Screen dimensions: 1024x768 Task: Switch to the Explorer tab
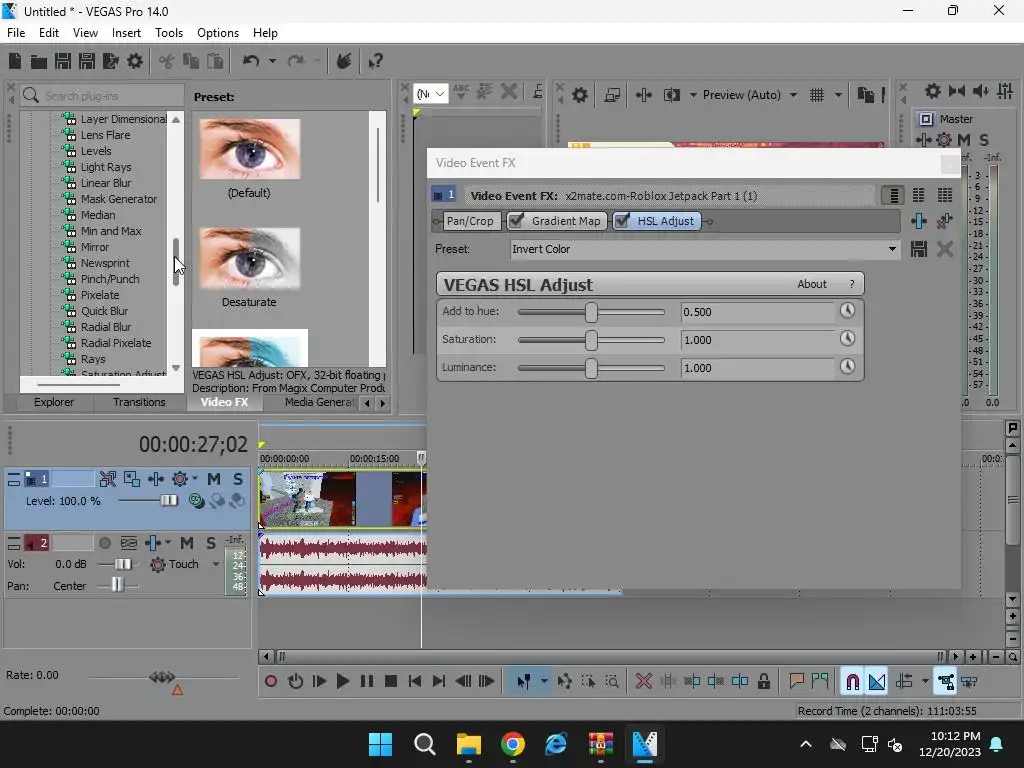54,402
